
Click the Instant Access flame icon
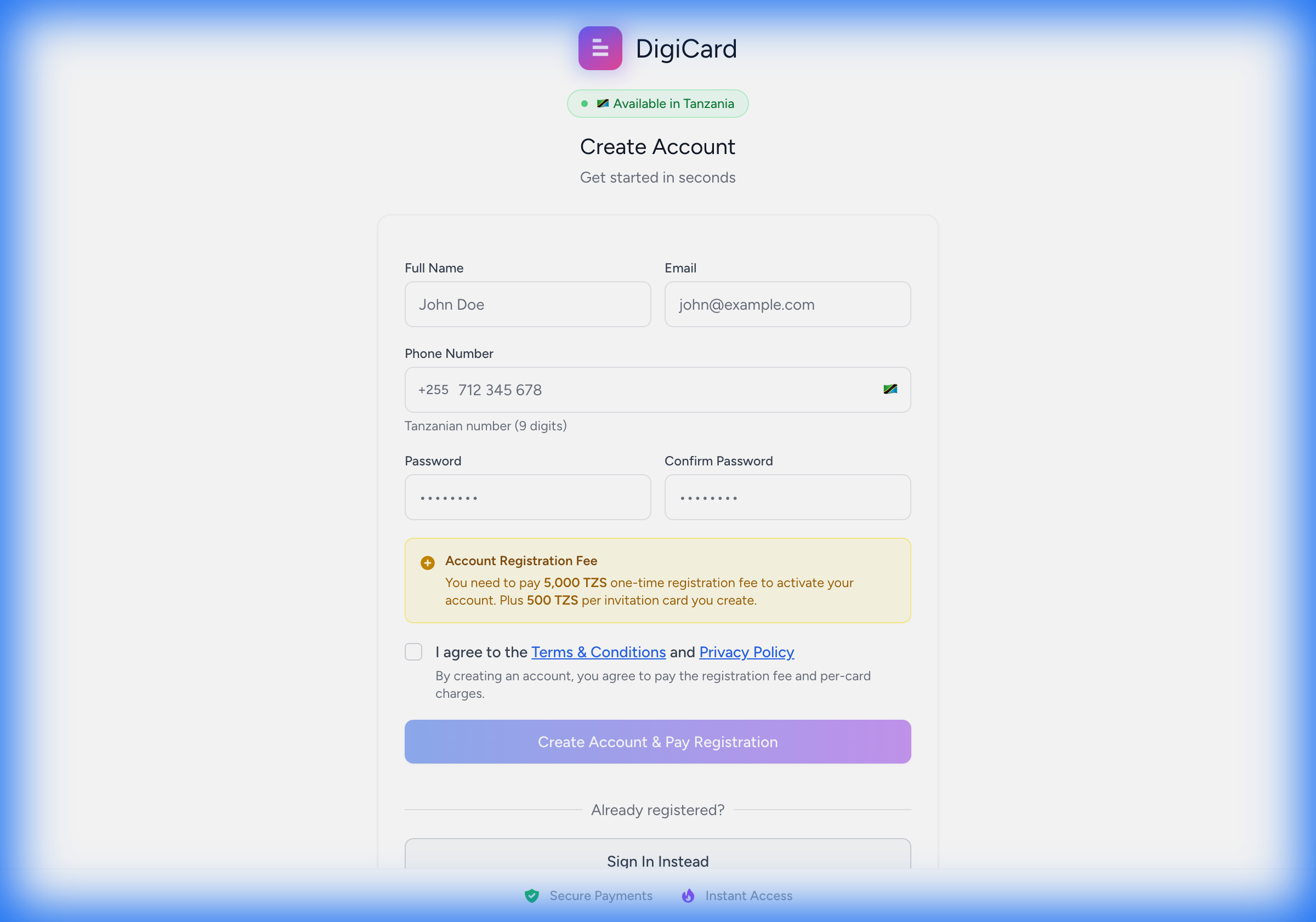click(688, 896)
